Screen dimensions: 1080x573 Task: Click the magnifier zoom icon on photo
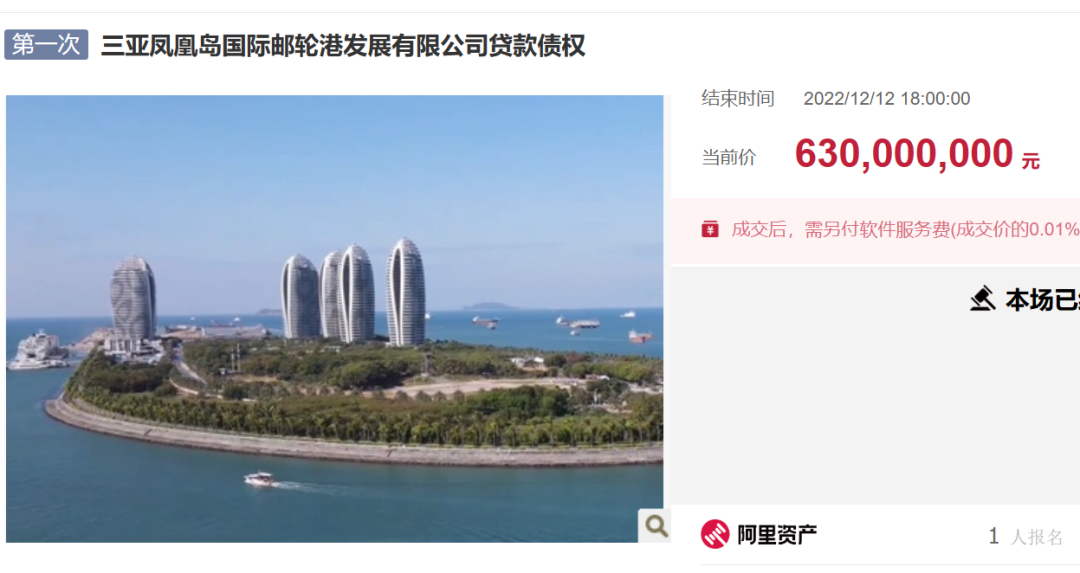[655, 526]
